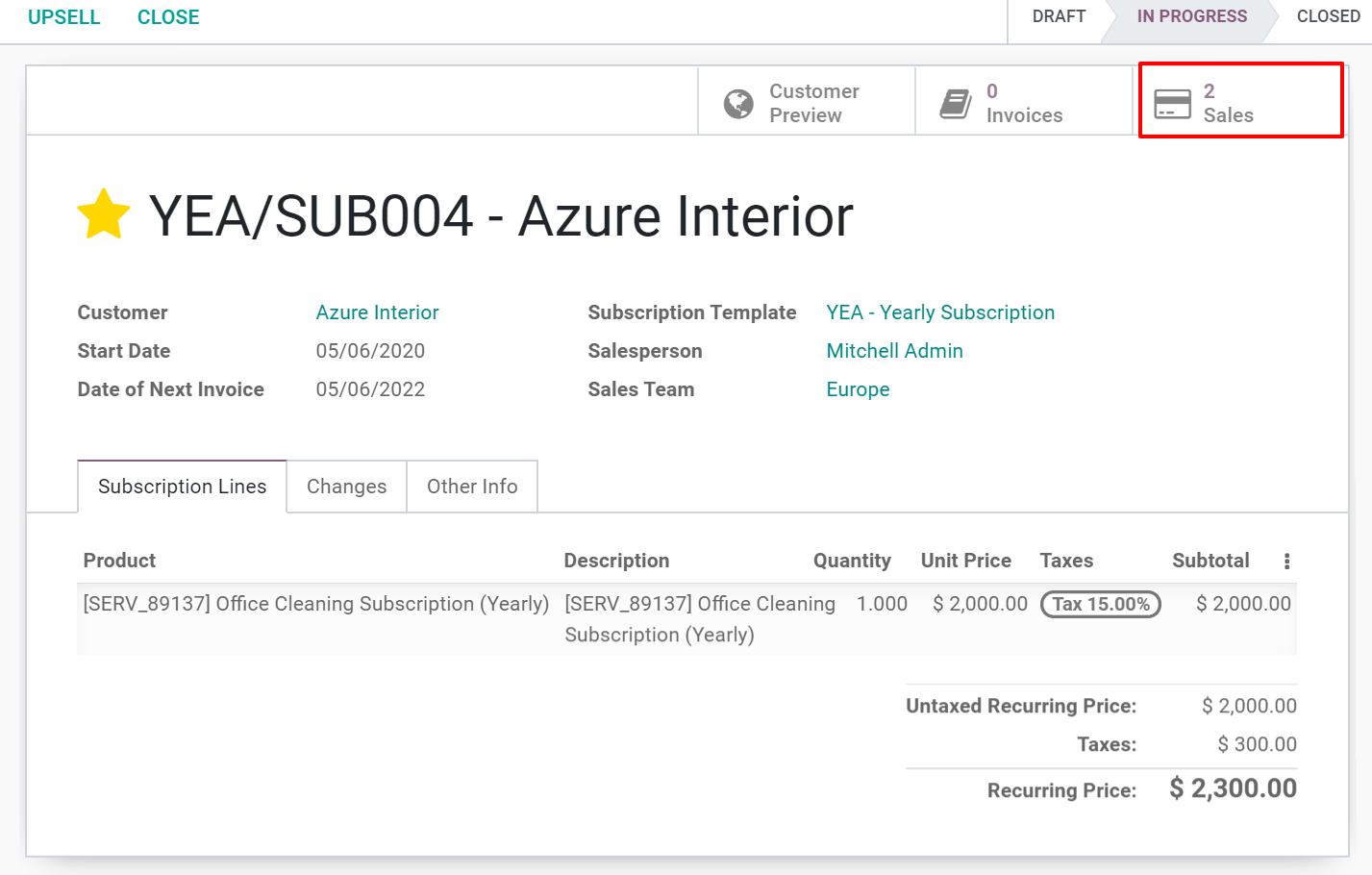
Task: Click the Invoices stat button showing 0
Action: [1022, 101]
